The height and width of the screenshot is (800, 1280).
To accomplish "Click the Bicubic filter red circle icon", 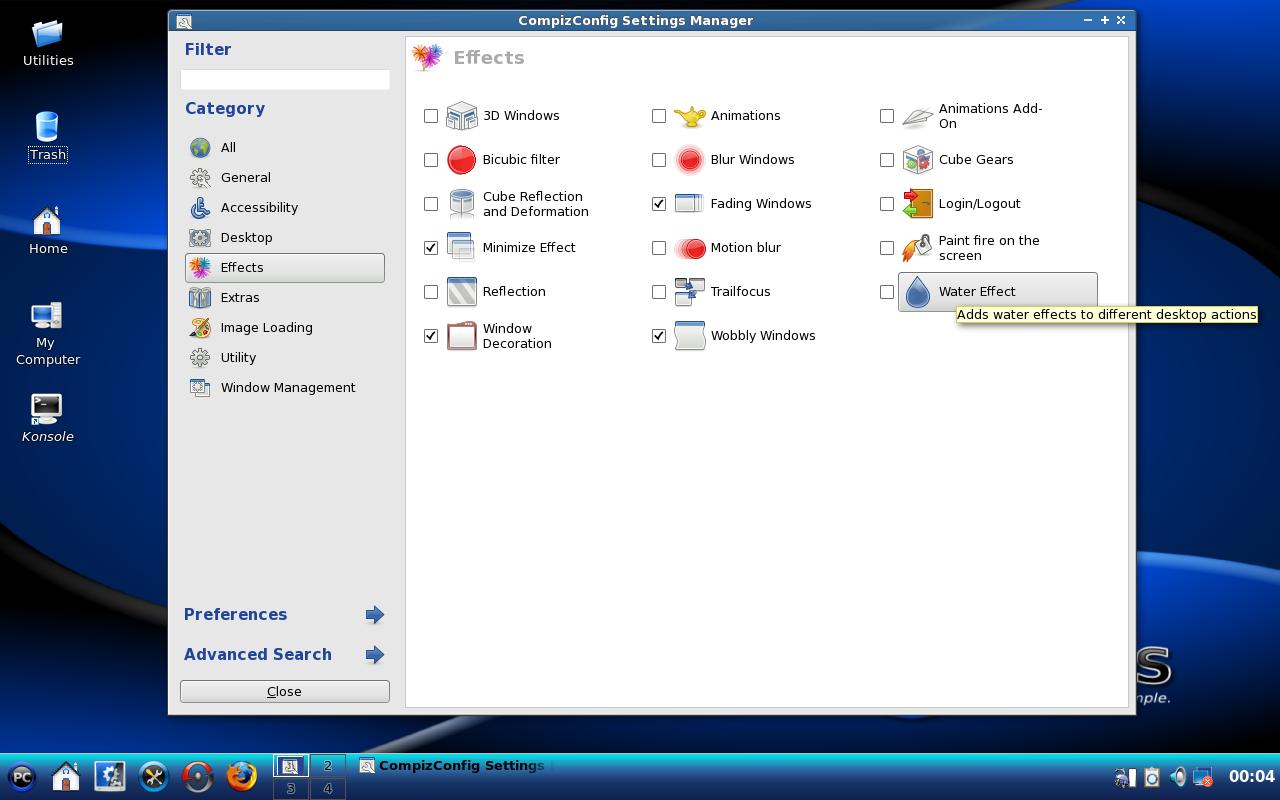I will coord(461,160).
